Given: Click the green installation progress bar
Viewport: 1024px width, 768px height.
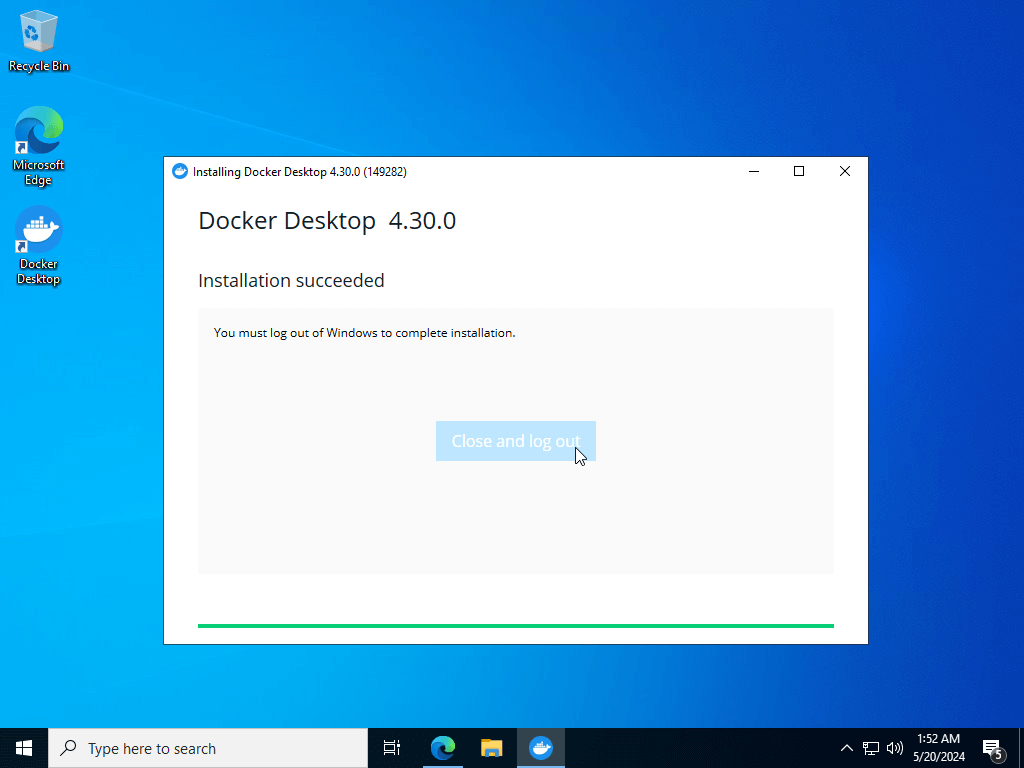Looking at the screenshot, I should tap(515, 626).
